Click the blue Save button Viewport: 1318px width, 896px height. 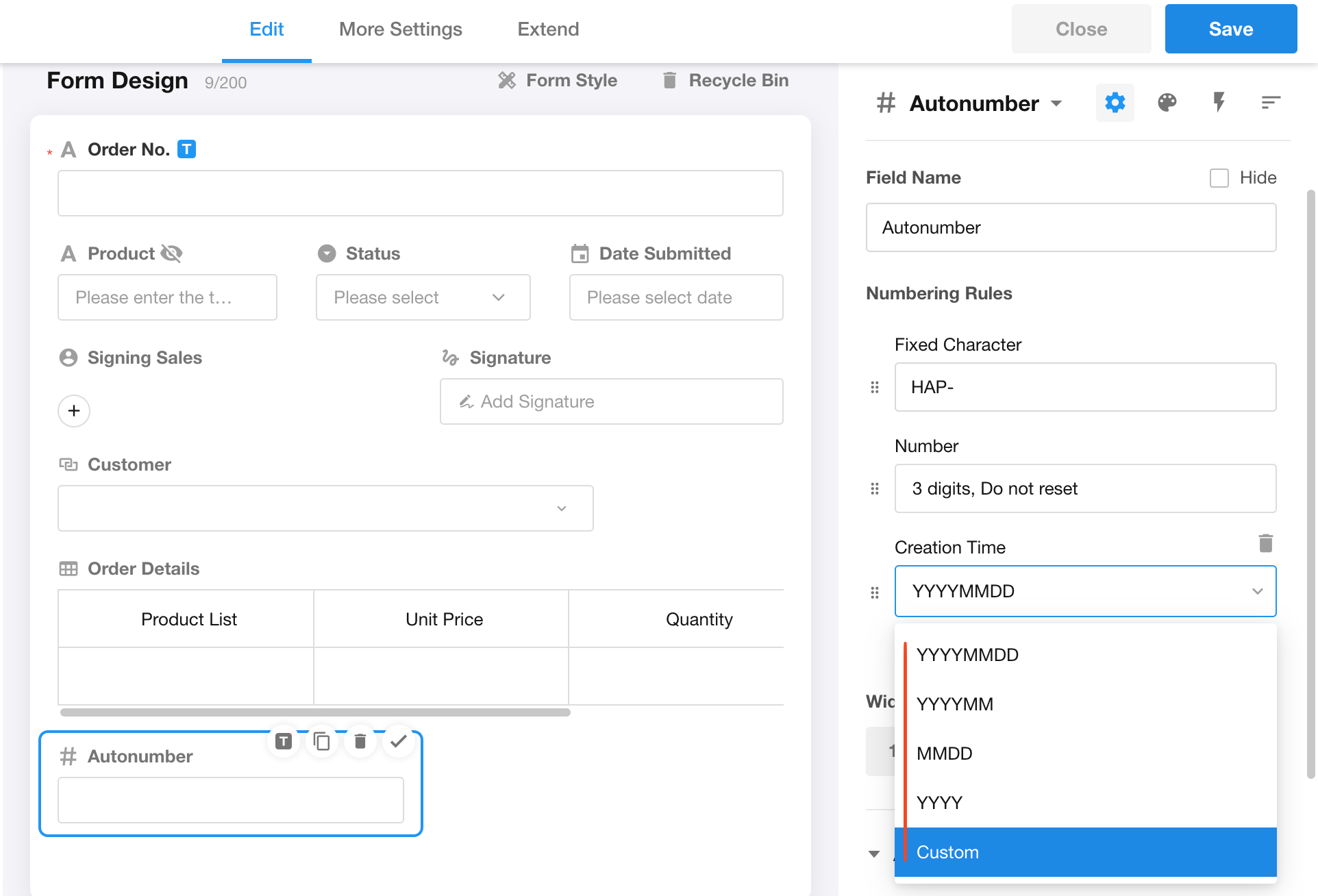click(x=1230, y=29)
